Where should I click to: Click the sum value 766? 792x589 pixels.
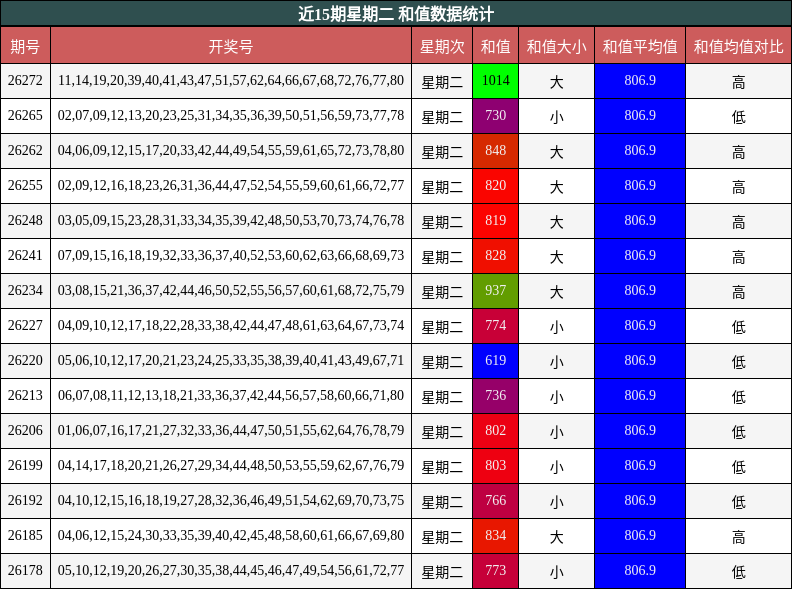pyautogui.click(x=496, y=500)
